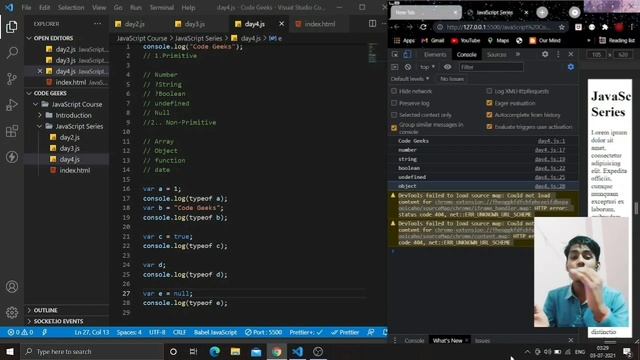Image resolution: width=640 pixels, height=360 pixels.
Task: Click Windows Start button
Action: [10, 351]
